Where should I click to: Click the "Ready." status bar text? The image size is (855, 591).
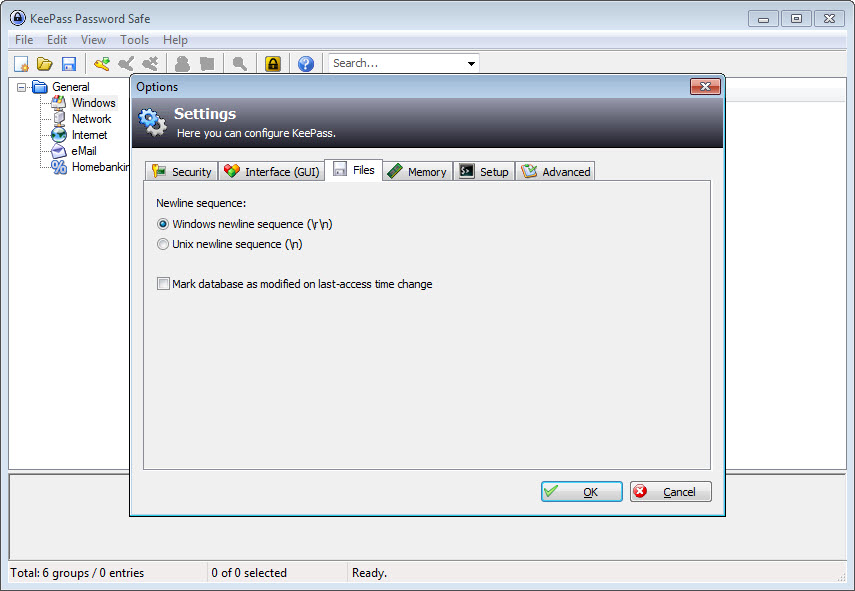[x=369, y=573]
